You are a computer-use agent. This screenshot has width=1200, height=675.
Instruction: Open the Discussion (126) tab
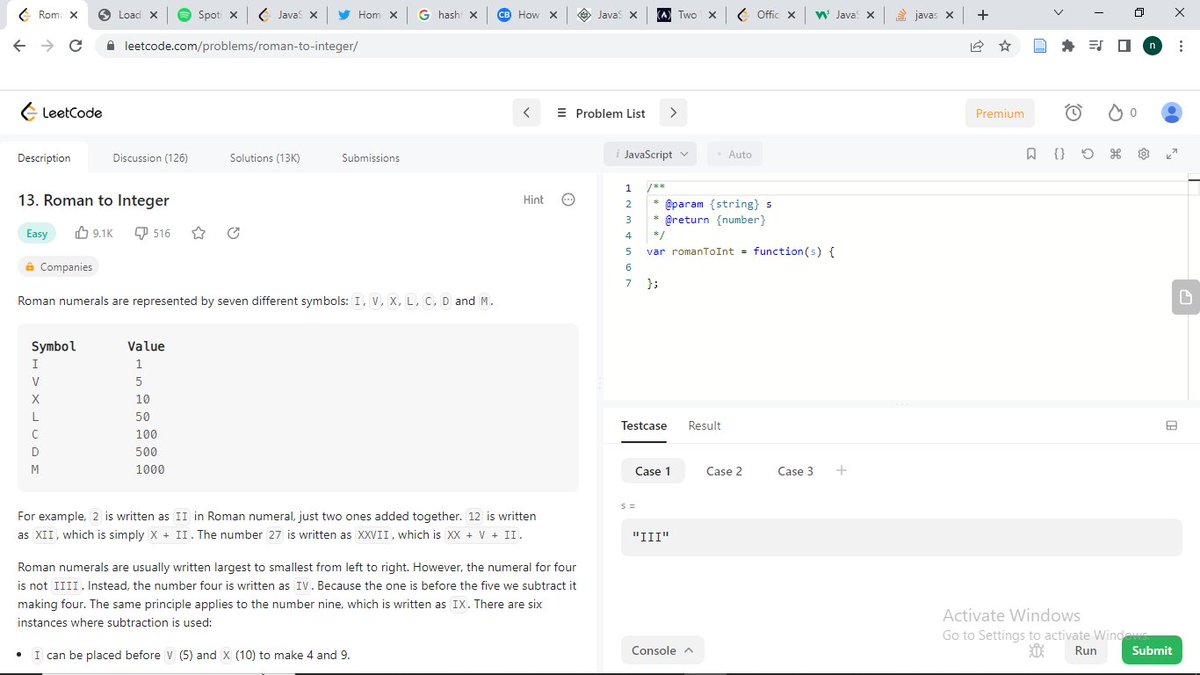pyautogui.click(x=150, y=158)
